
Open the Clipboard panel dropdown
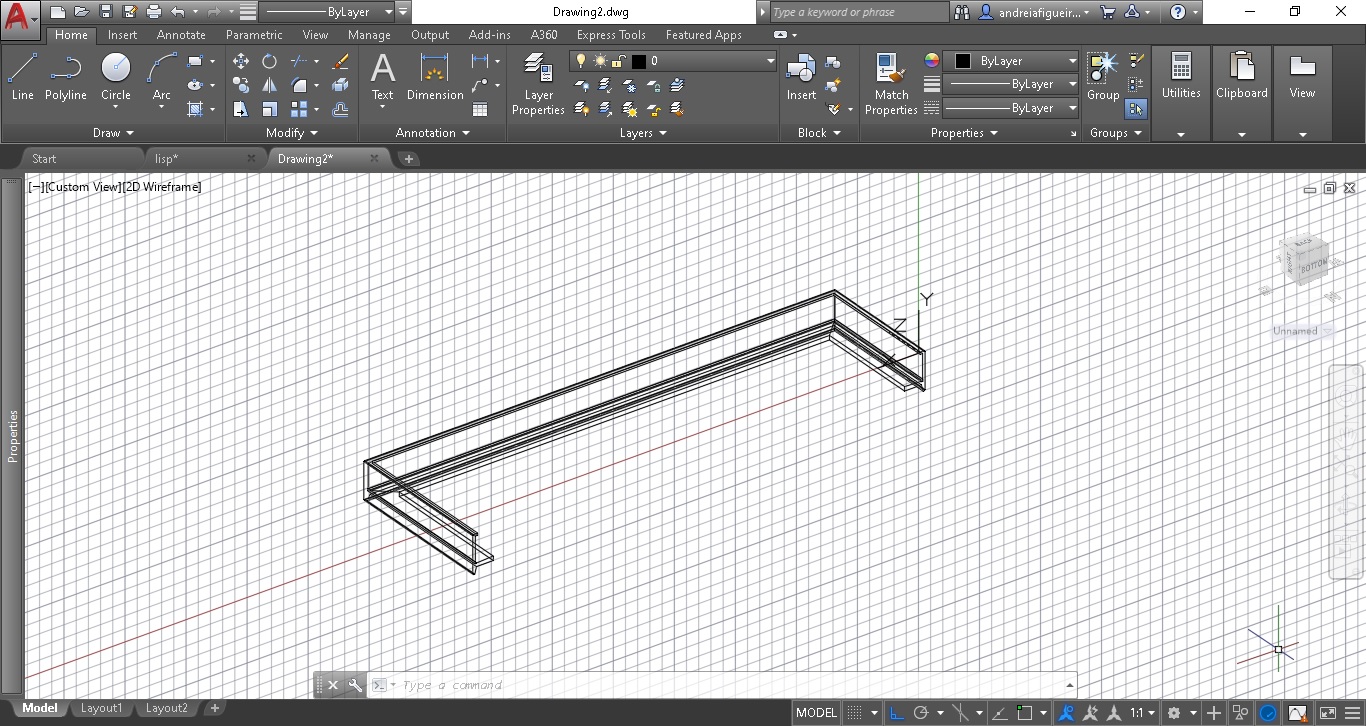pyautogui.click(x=1242, y=134)
